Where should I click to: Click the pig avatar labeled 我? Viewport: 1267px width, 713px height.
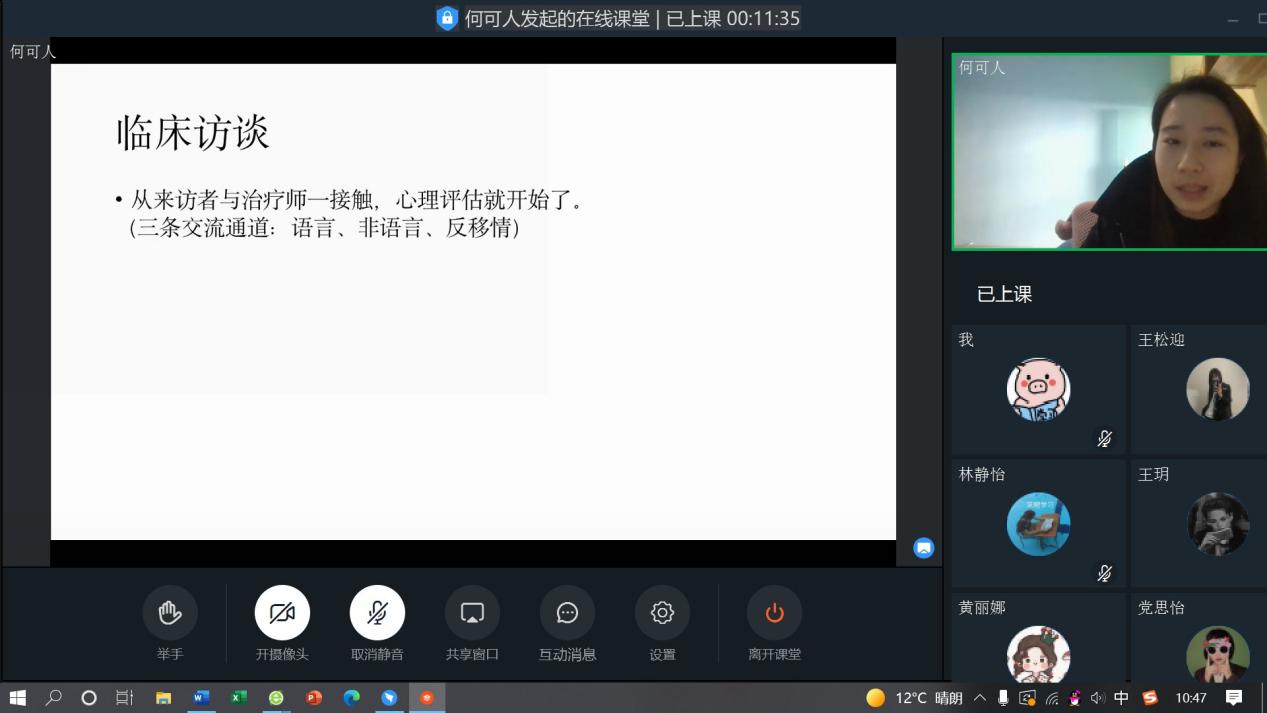(1038, 389)
